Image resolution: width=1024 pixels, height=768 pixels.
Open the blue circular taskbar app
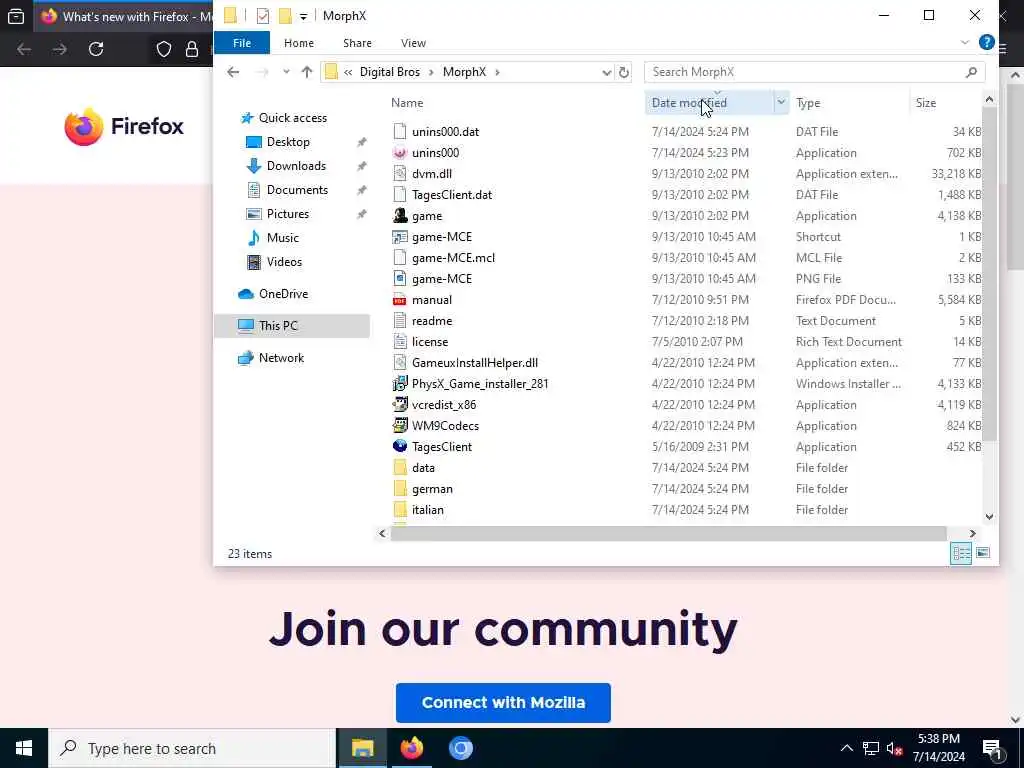click(460, 748)
